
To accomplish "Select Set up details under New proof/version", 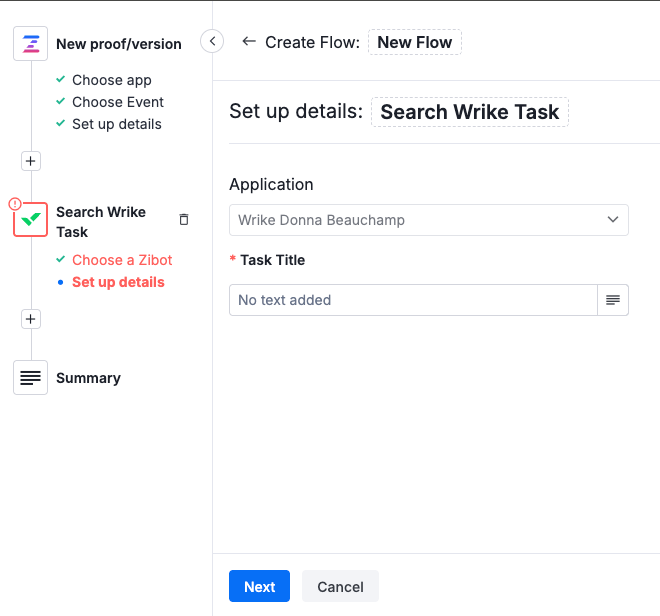I will 117,124.
